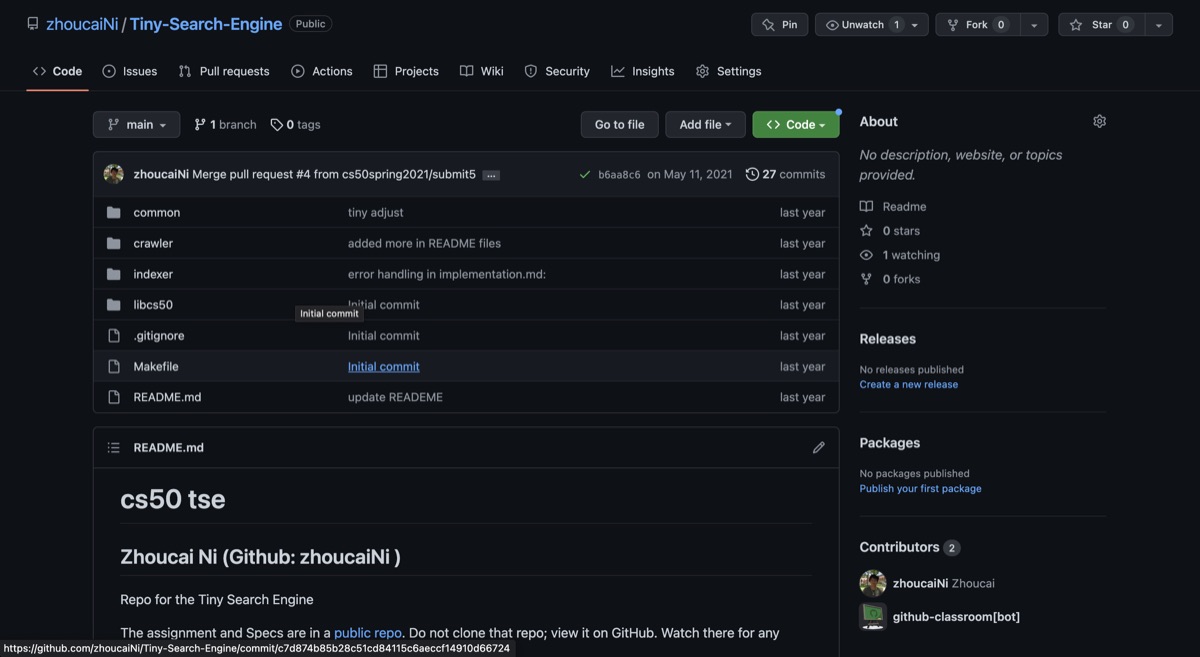The height and width of the screenshot is (657, 1200).
Task: Click Create a new release
Action: click(x=909, y=385)
